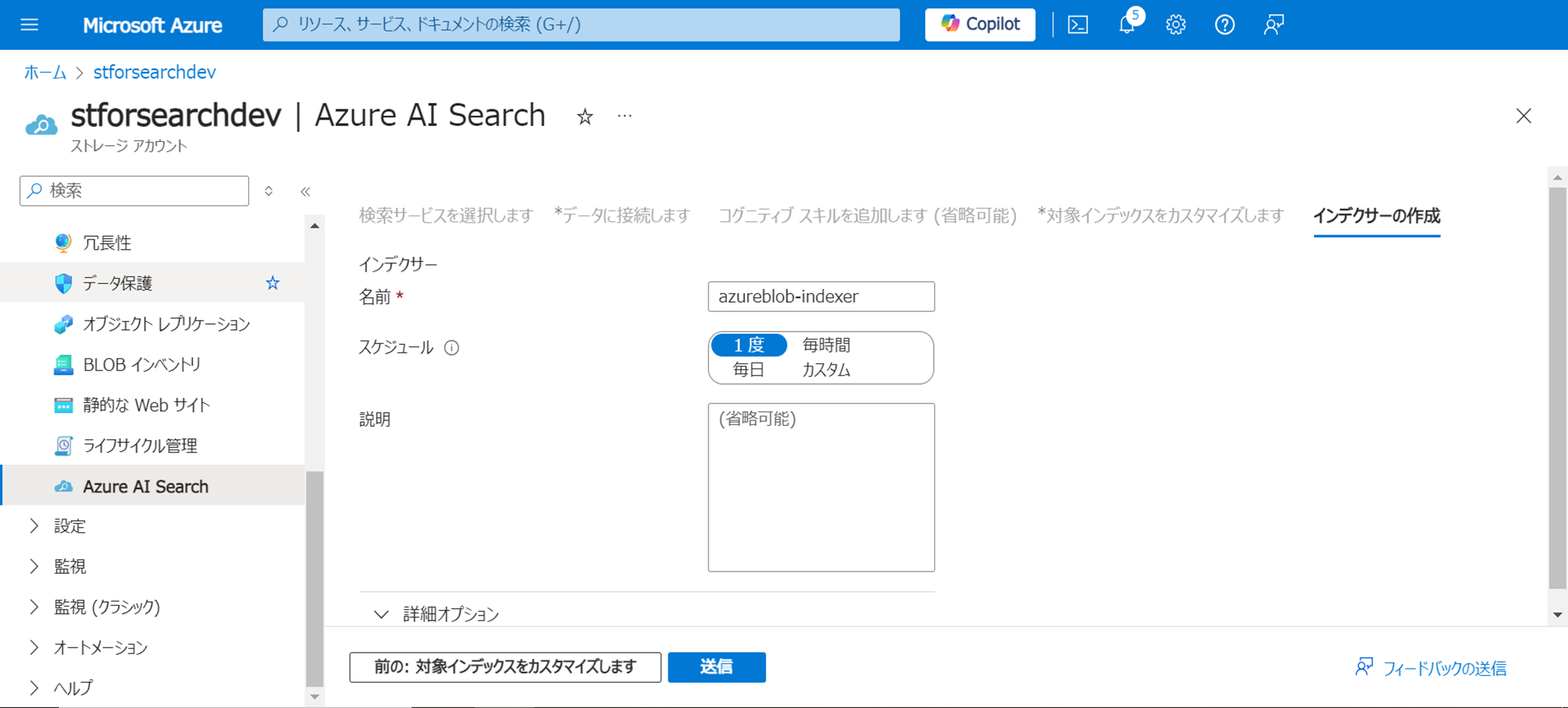
Task: Go to ホーム breadcrumb
Action: click(44, 72)
